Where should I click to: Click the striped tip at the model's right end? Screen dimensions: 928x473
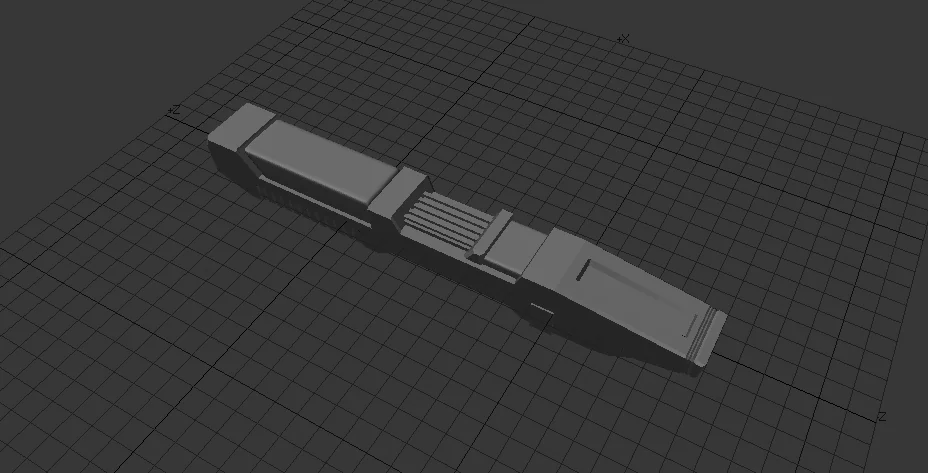[709, 333]
